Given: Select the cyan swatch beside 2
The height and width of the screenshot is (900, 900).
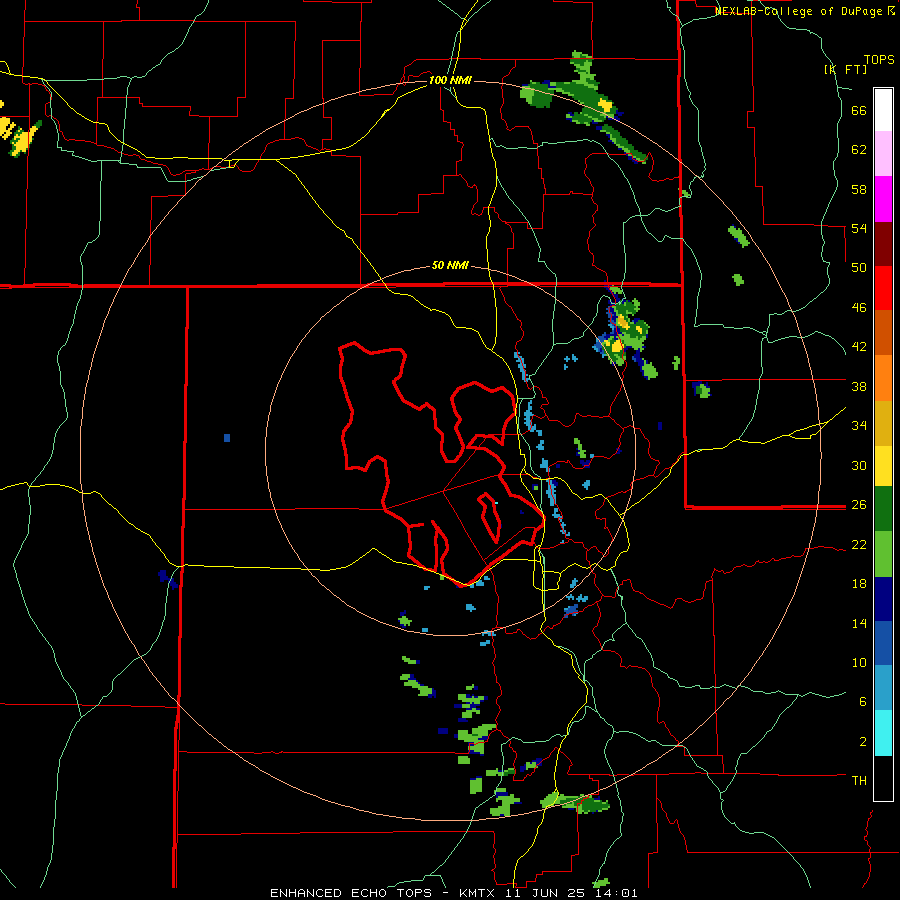Looking at the screenshot, I should (883, 733).
